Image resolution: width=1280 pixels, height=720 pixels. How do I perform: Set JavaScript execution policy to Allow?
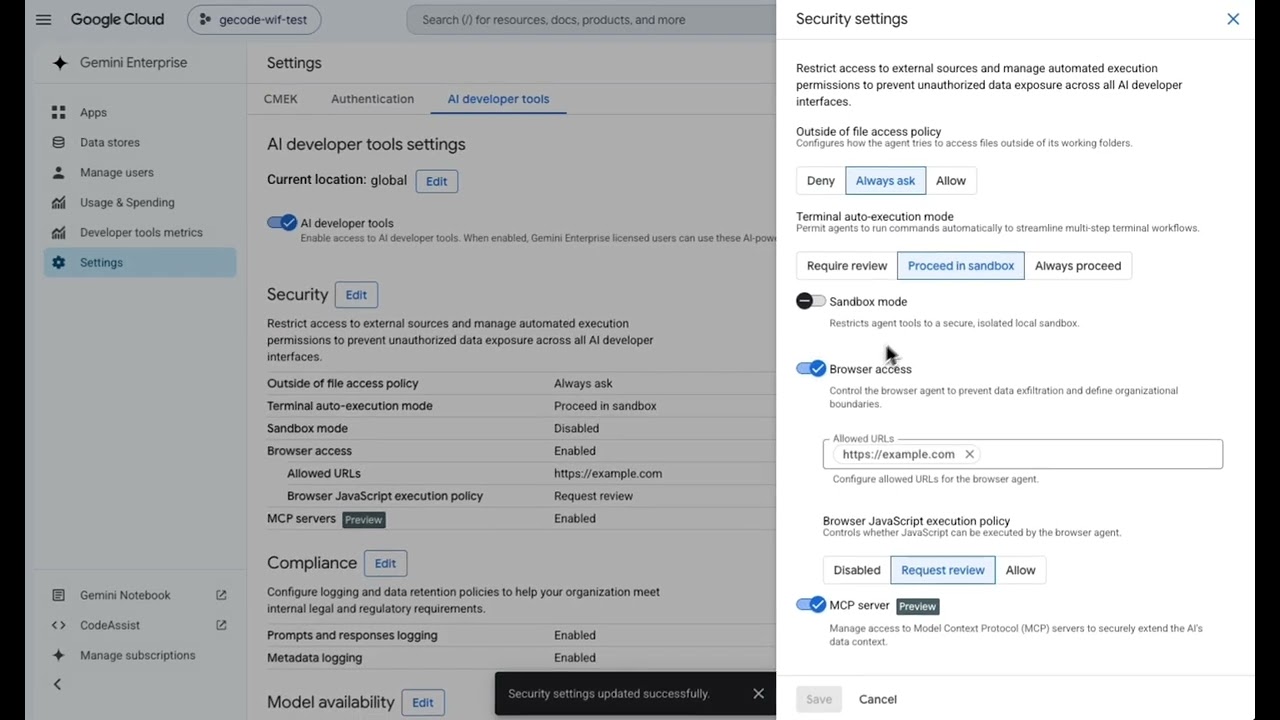coord(1020,570)
